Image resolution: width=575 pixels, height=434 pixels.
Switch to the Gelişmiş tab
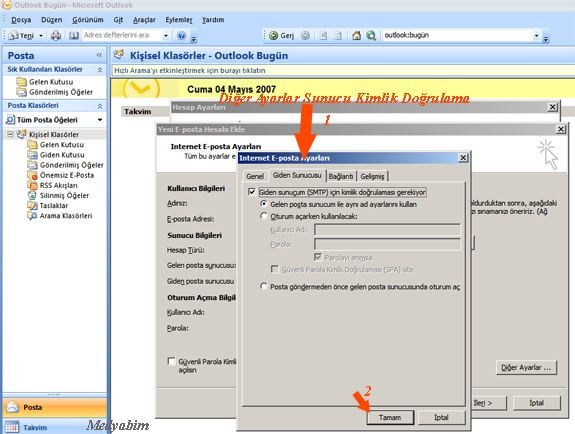pos(372,176)
